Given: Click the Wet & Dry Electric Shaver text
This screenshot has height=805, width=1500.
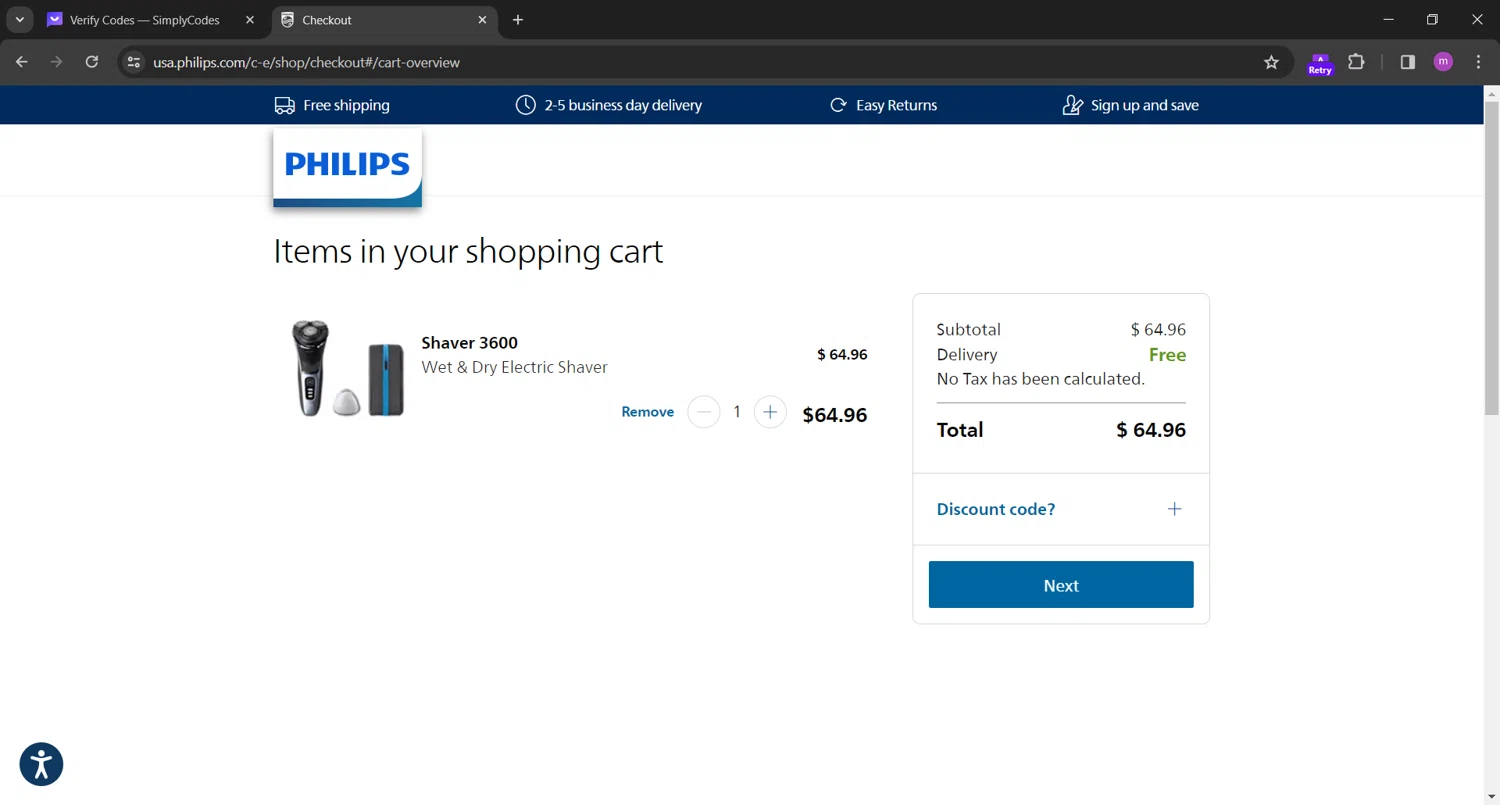Looking at the screenshot, I should 514,367.
